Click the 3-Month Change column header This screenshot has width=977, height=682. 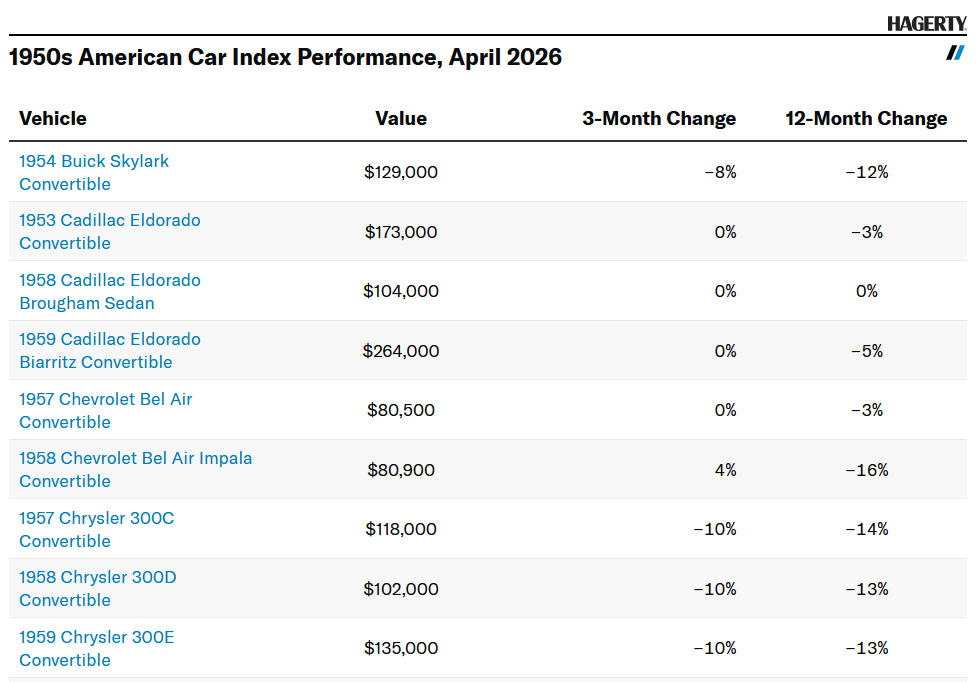pos(659,118)
